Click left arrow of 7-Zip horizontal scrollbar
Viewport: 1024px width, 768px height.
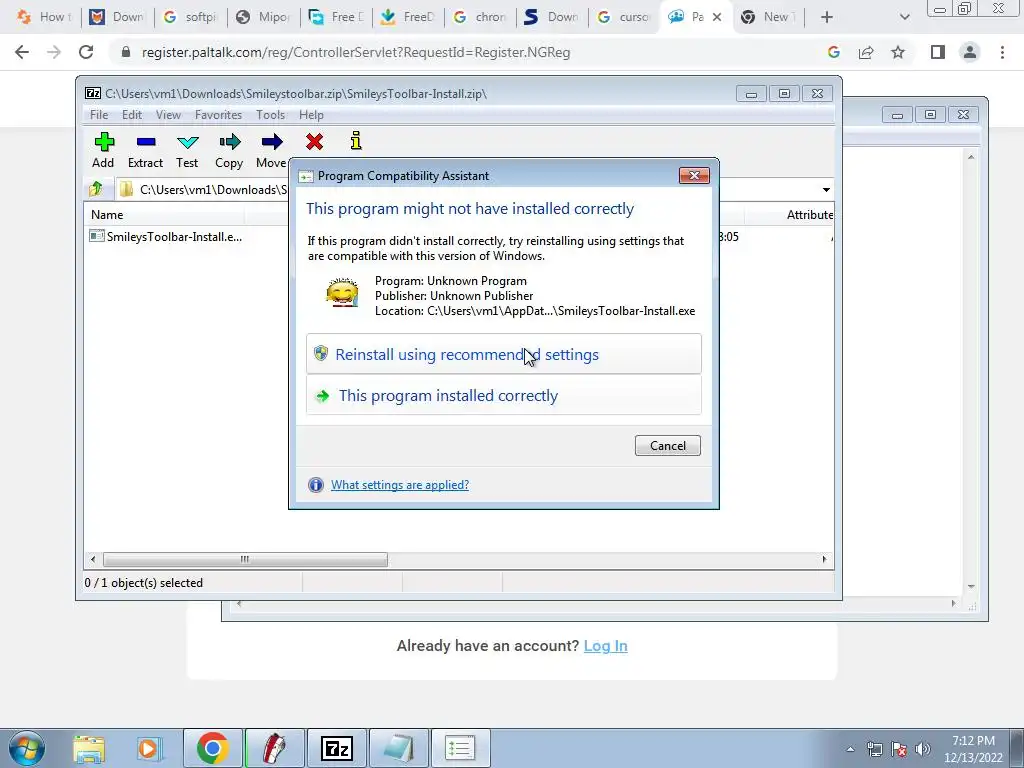(x=93, y=559)
